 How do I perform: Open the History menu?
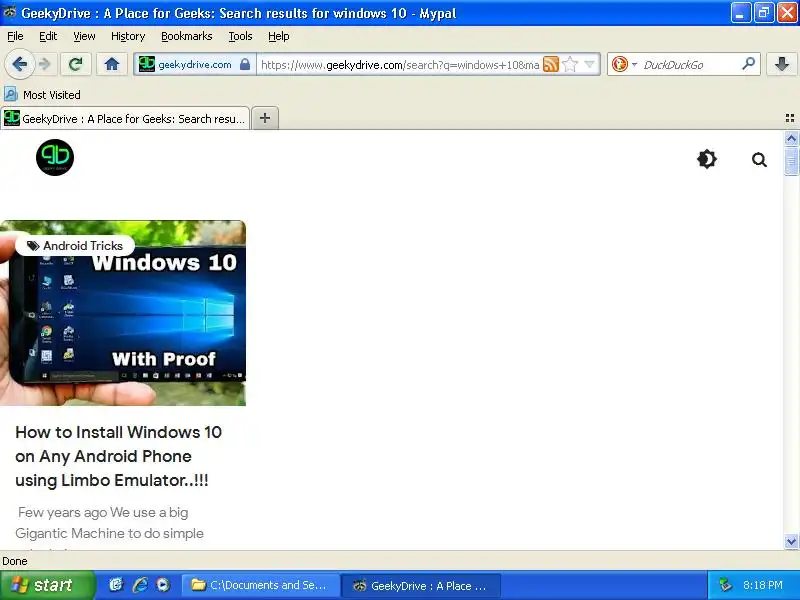tap(128, 36)
